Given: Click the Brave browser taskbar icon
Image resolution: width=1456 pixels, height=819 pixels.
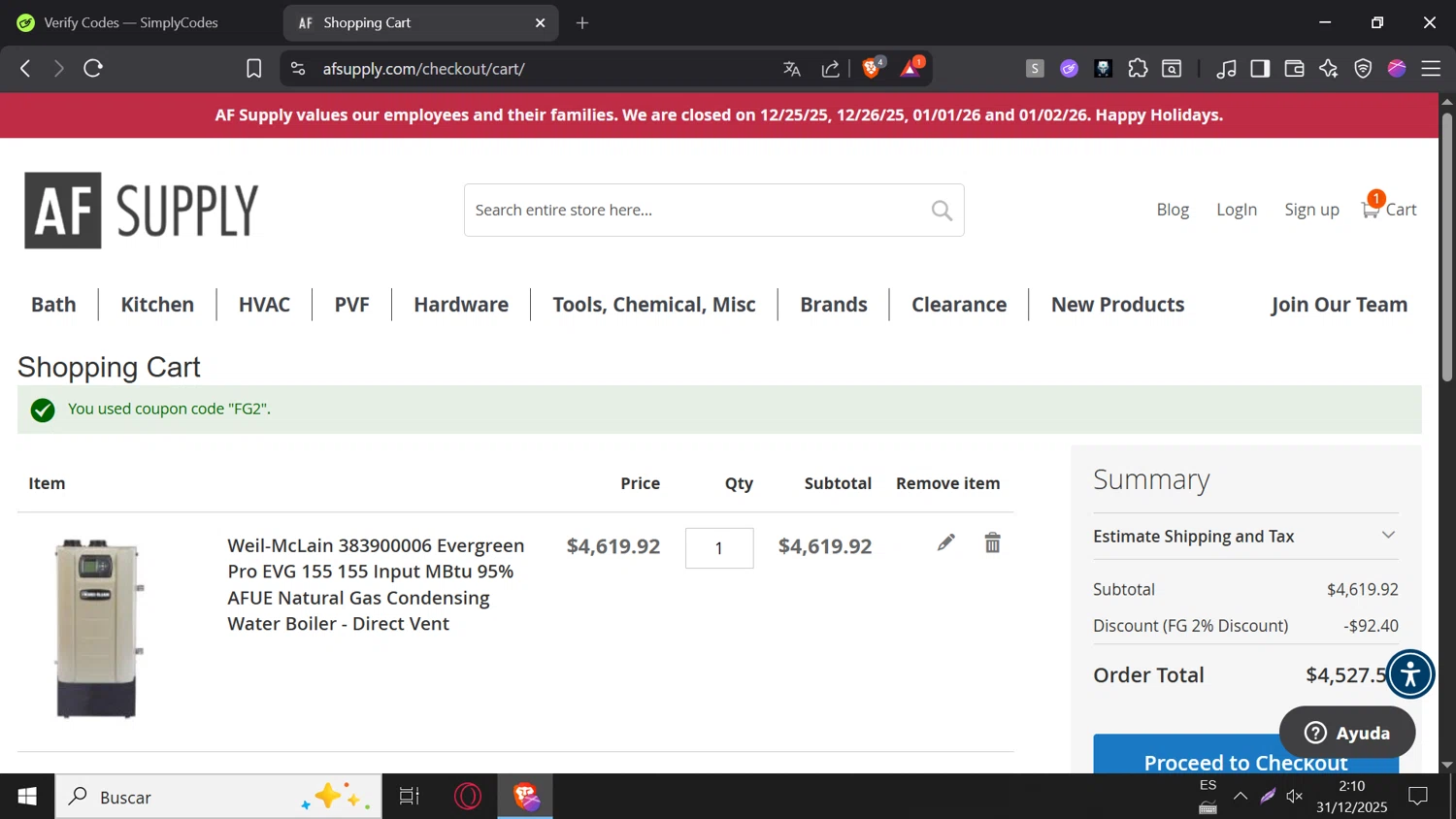Looking at the screenshot, I should tap(526, 797).
